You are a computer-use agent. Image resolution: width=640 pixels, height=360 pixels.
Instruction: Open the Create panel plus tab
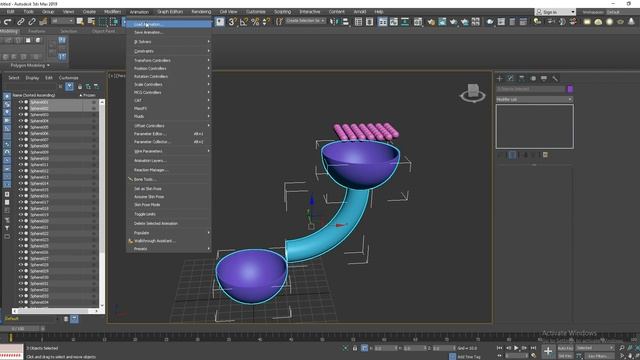click(x=500, y=78)
